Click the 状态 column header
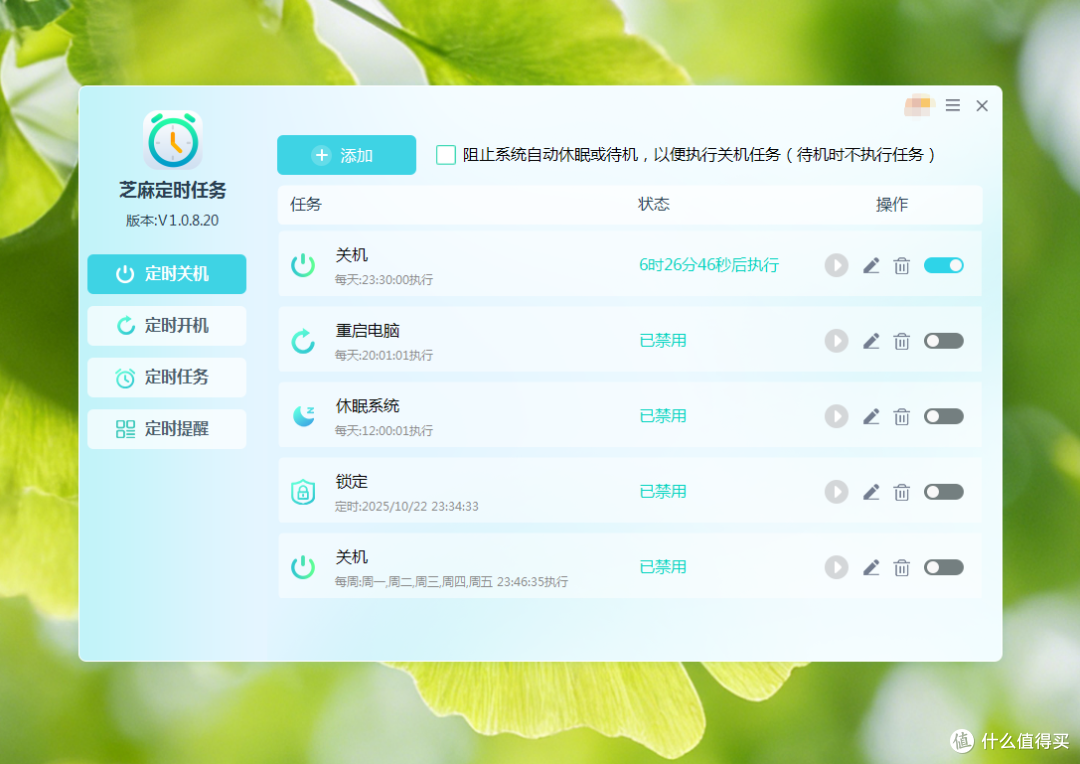The height and width of the screenshot is (764, 1080). click(x=654, y=204)
